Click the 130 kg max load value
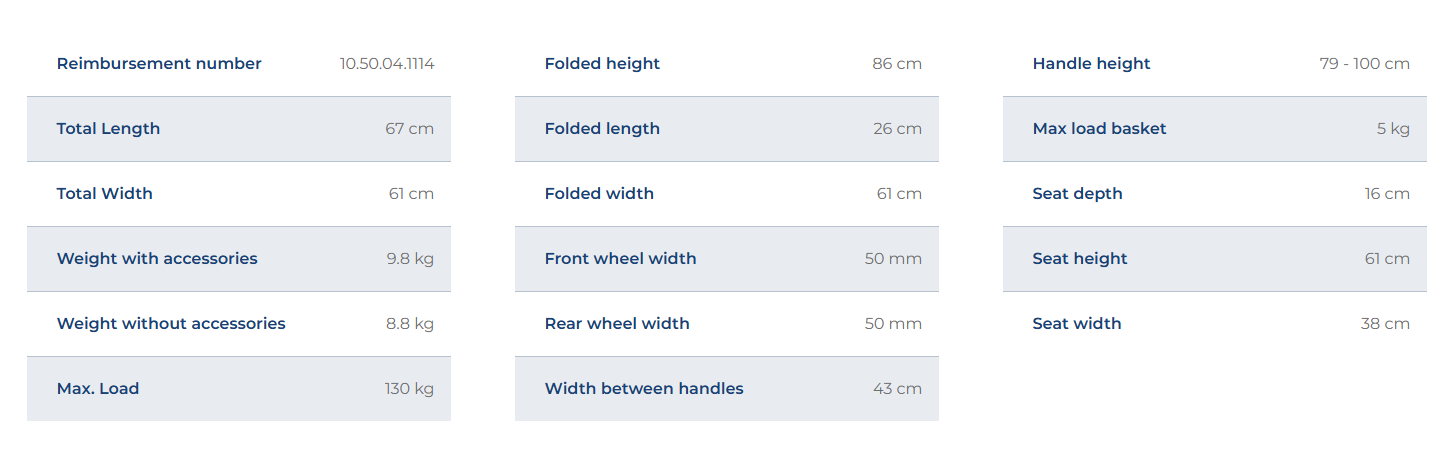The width and height of the screenshot is (1455, 468). (409, 389)
